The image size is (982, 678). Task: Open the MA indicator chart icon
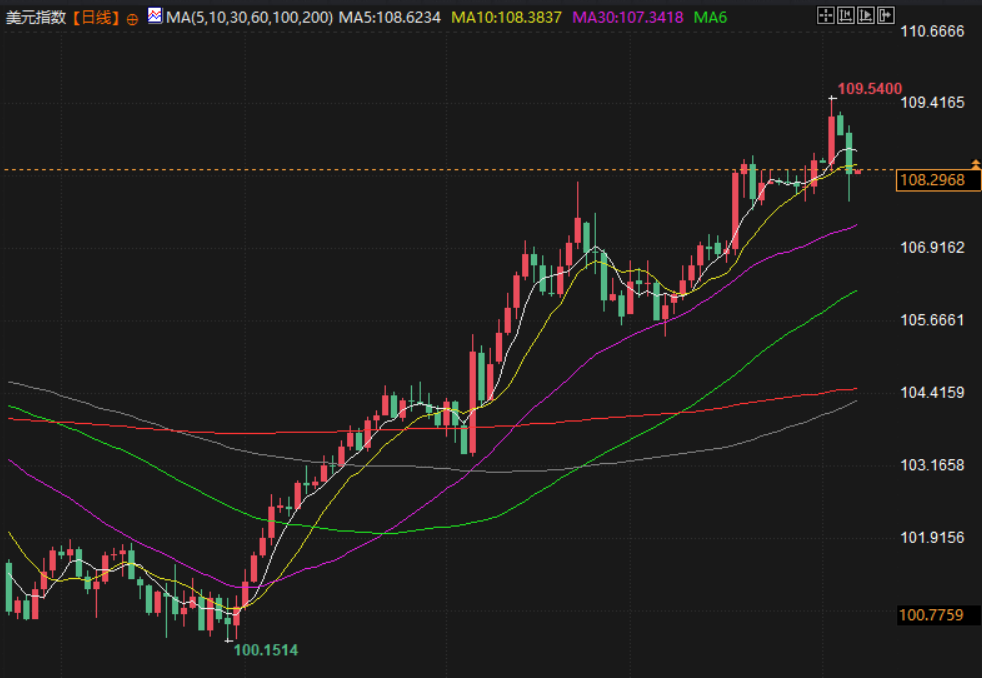point(154,16)
